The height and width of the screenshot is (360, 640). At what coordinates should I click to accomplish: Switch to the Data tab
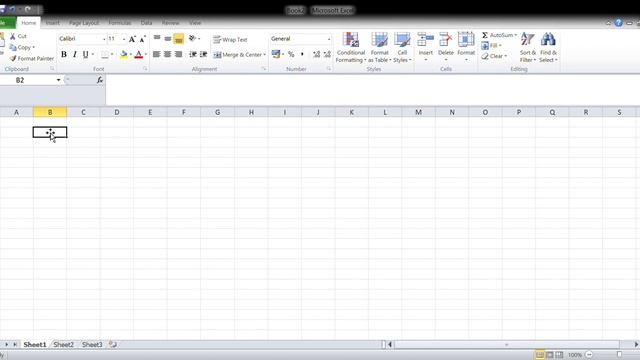[x=146, y=23]
